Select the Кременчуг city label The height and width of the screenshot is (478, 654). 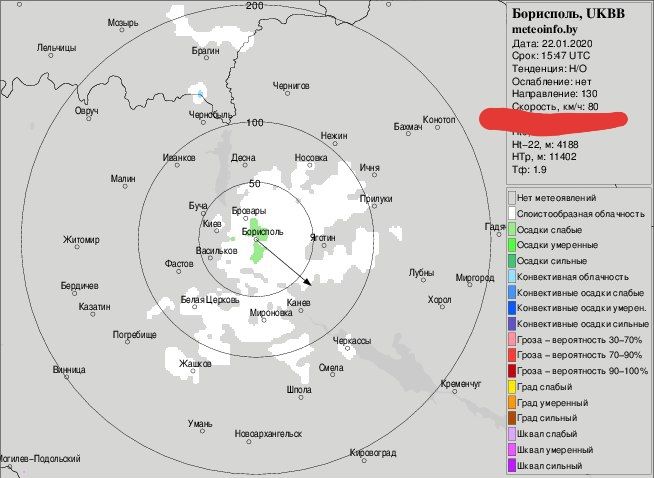pos(461,384)
